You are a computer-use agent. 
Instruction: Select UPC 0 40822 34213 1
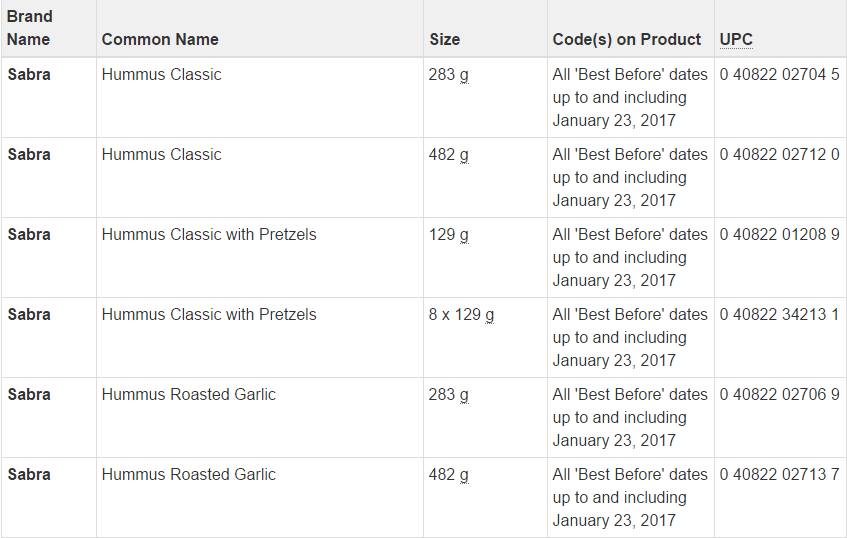click(779, 314)
